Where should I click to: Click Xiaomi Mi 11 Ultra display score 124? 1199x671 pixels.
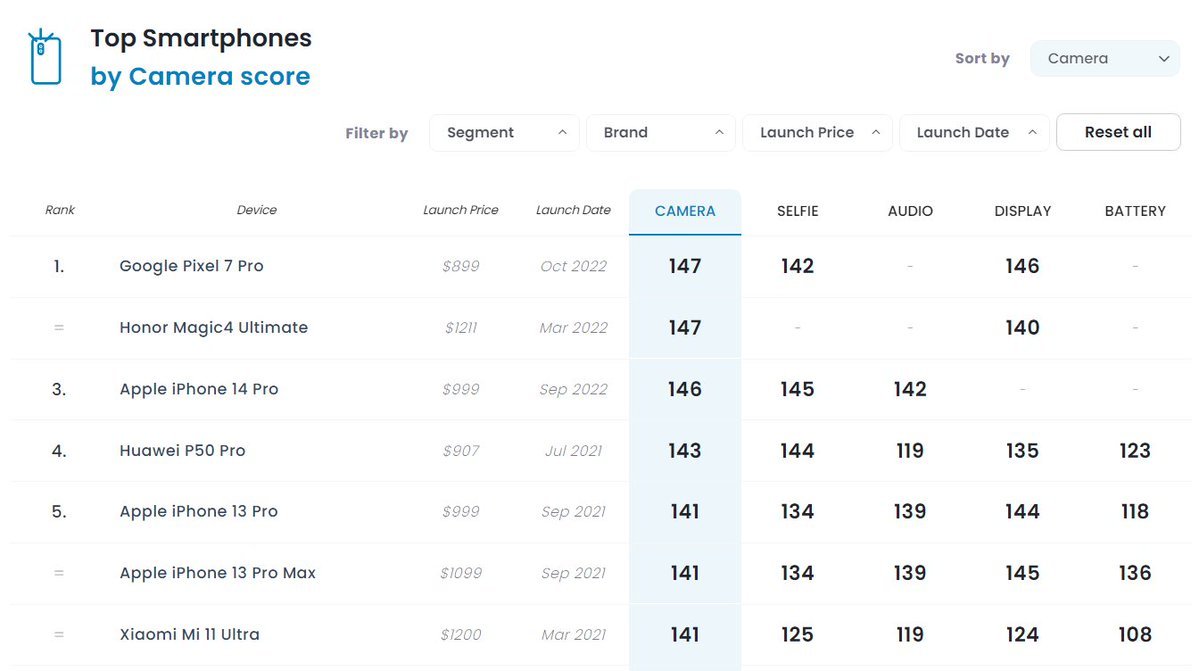(1022, 634)
